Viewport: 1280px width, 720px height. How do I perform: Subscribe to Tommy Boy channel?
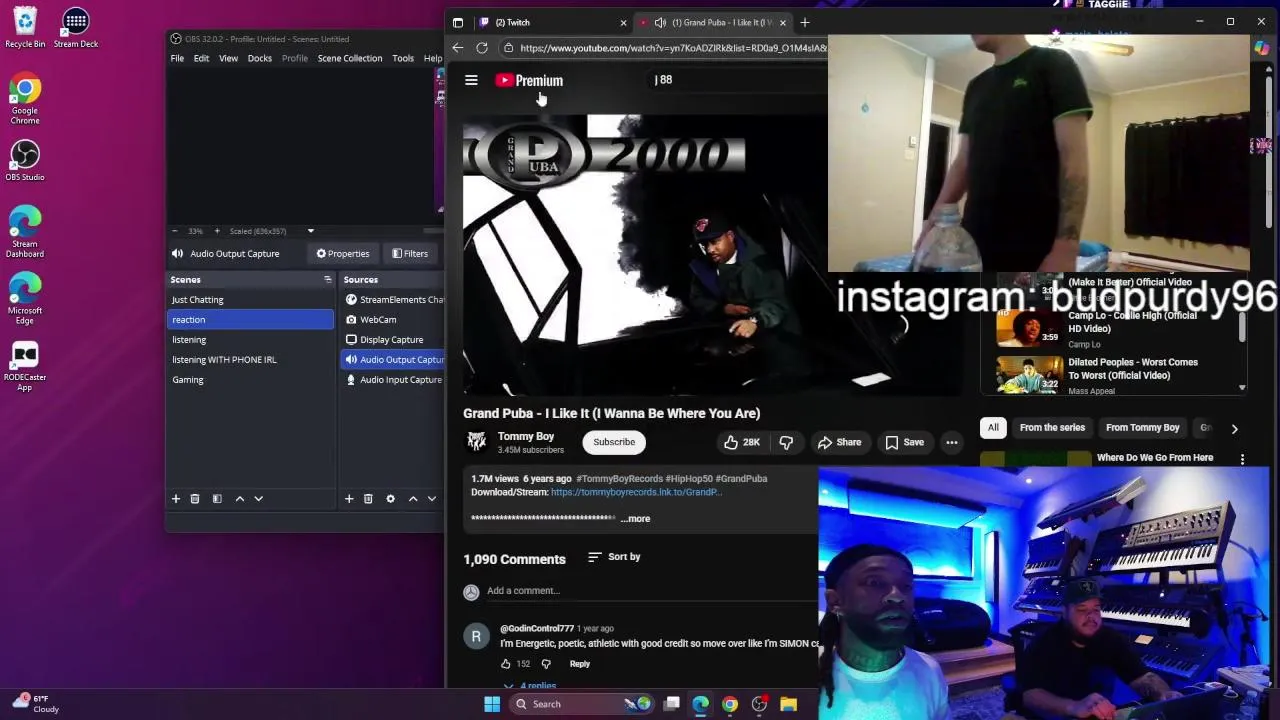tap(614, 442)
